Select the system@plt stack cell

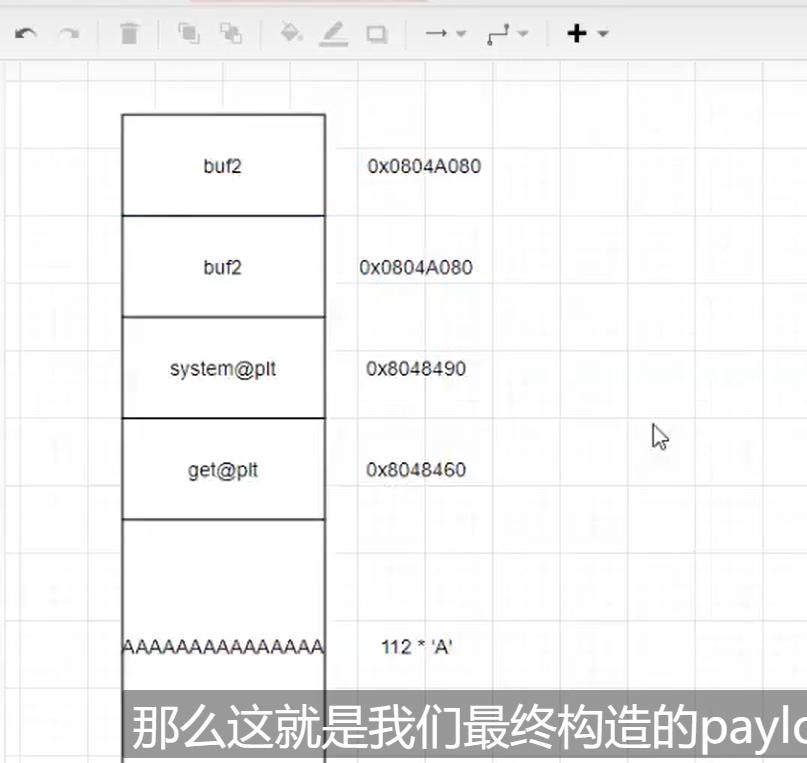pos(223,369)
